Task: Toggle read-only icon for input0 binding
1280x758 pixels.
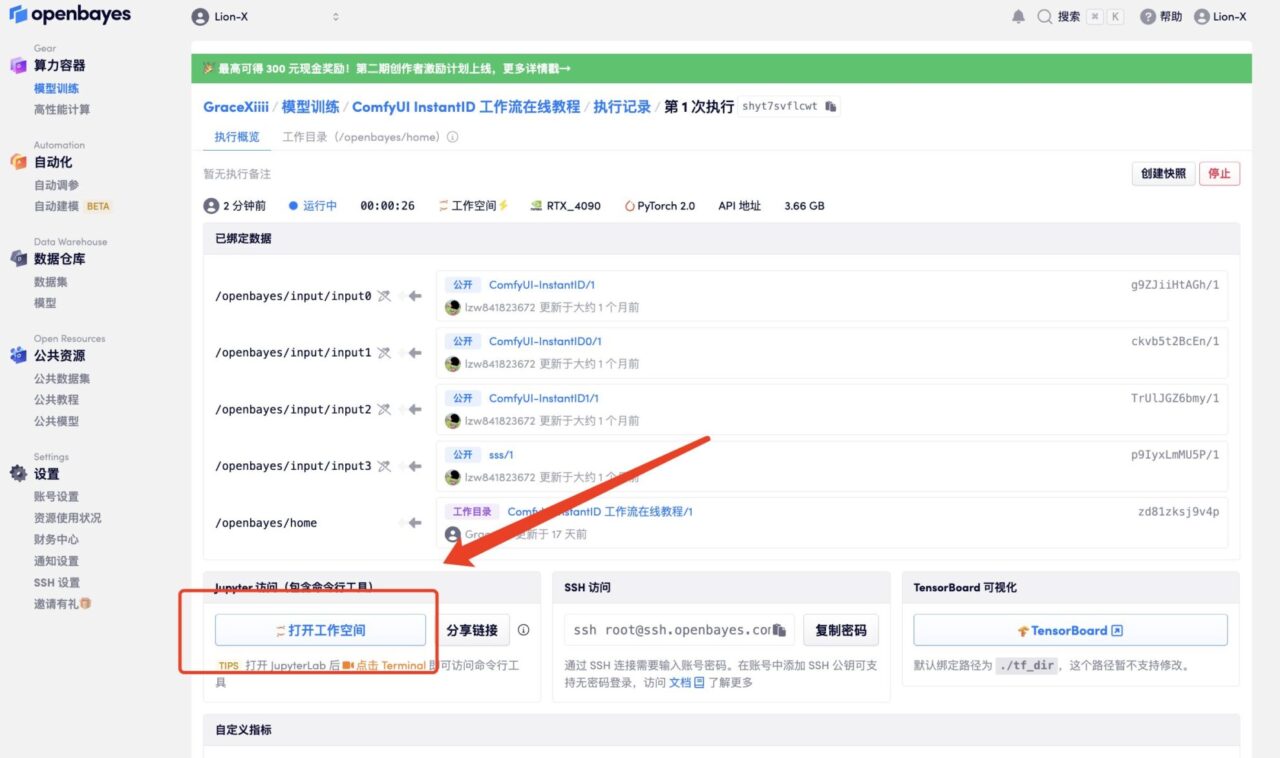Action: pos(383,296)
